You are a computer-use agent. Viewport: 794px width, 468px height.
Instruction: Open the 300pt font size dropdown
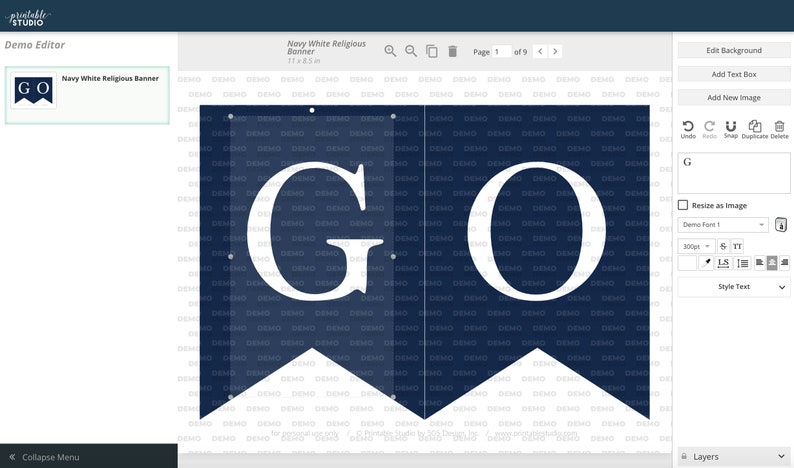coord(696,246)
